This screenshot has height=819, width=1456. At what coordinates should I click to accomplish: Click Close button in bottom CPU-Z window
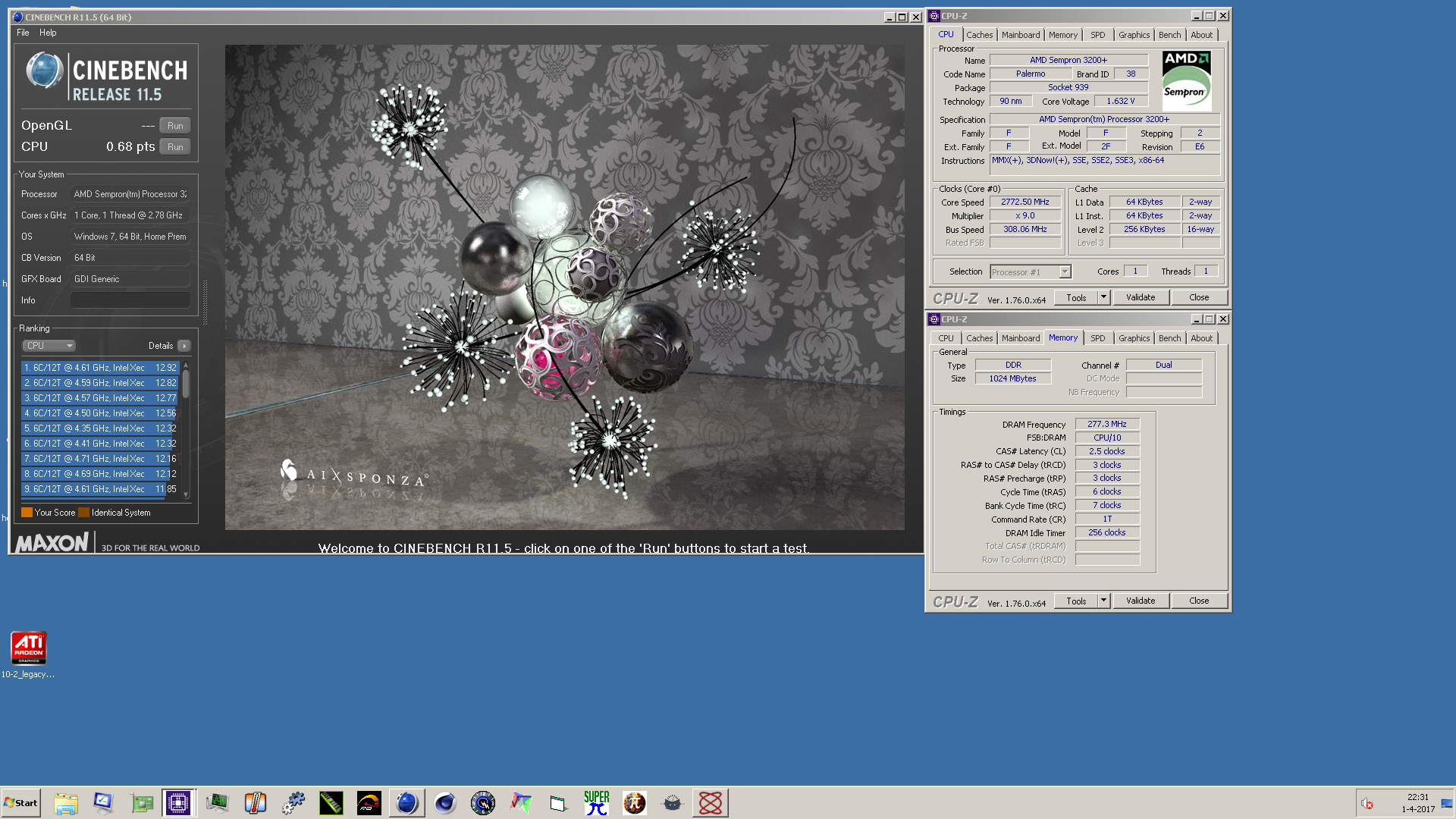1199,601
